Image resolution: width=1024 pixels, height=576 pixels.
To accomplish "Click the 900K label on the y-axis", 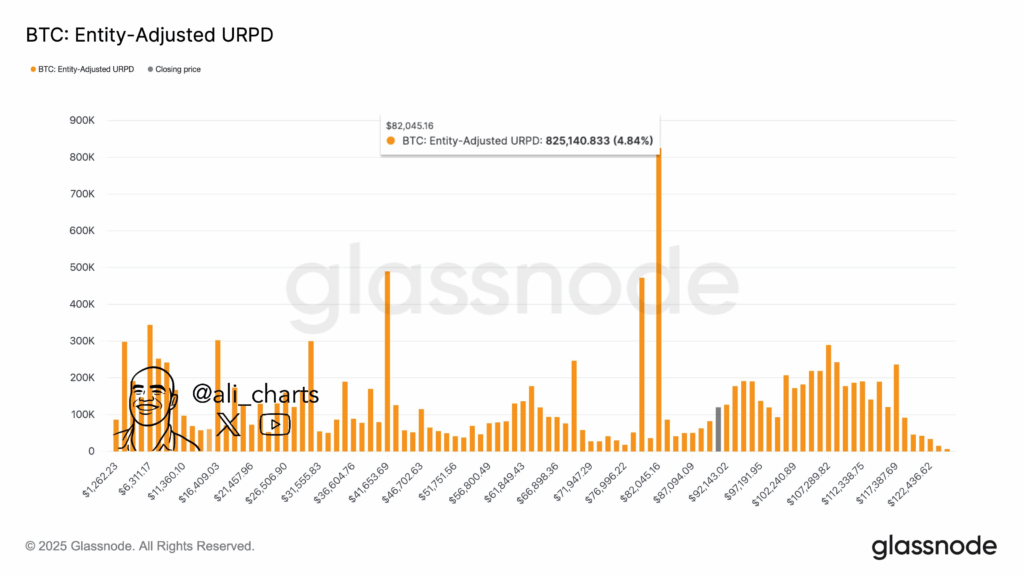I will point(80,121).
